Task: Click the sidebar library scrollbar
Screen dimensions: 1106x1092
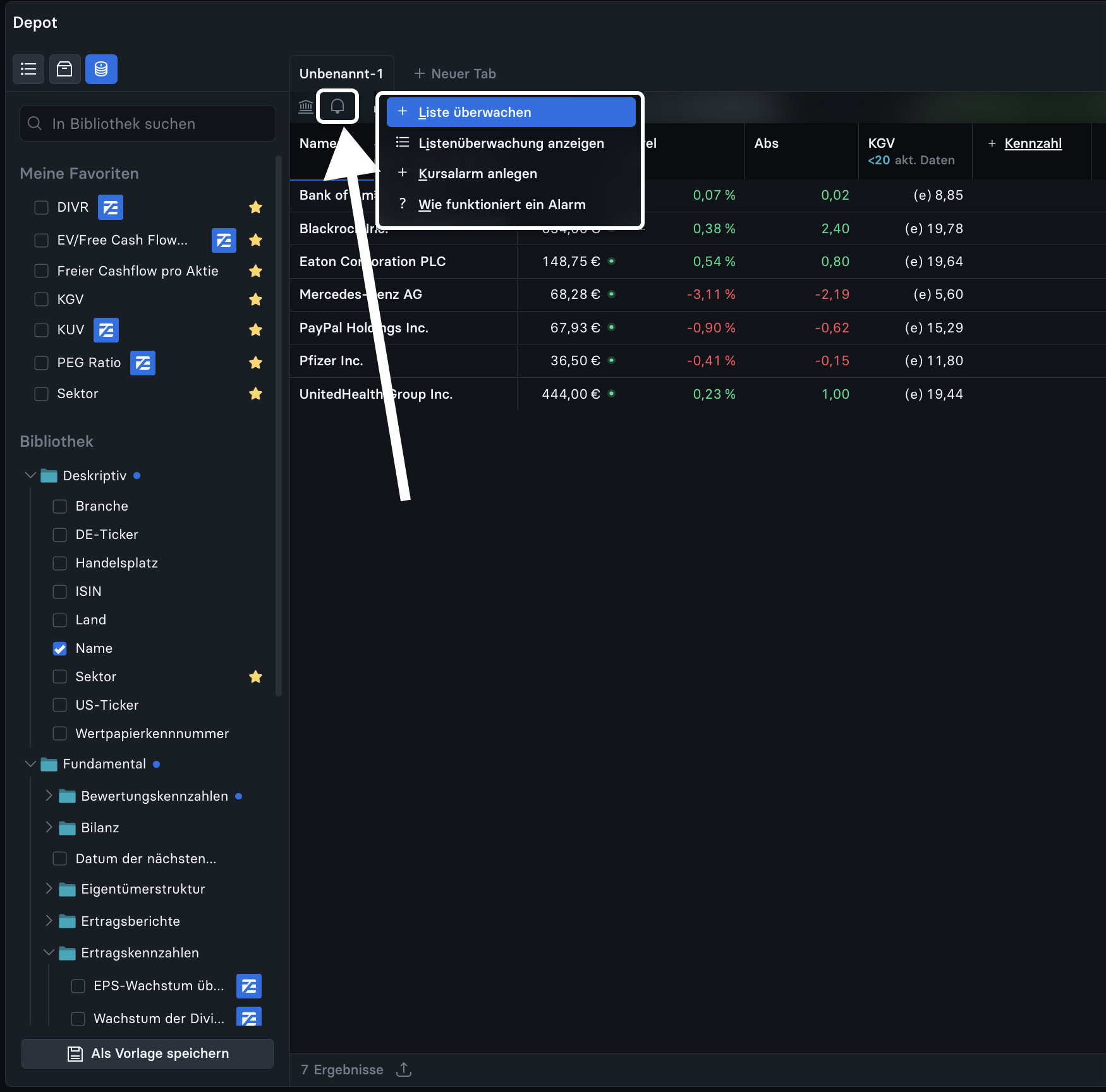Action: coord(279,426)
